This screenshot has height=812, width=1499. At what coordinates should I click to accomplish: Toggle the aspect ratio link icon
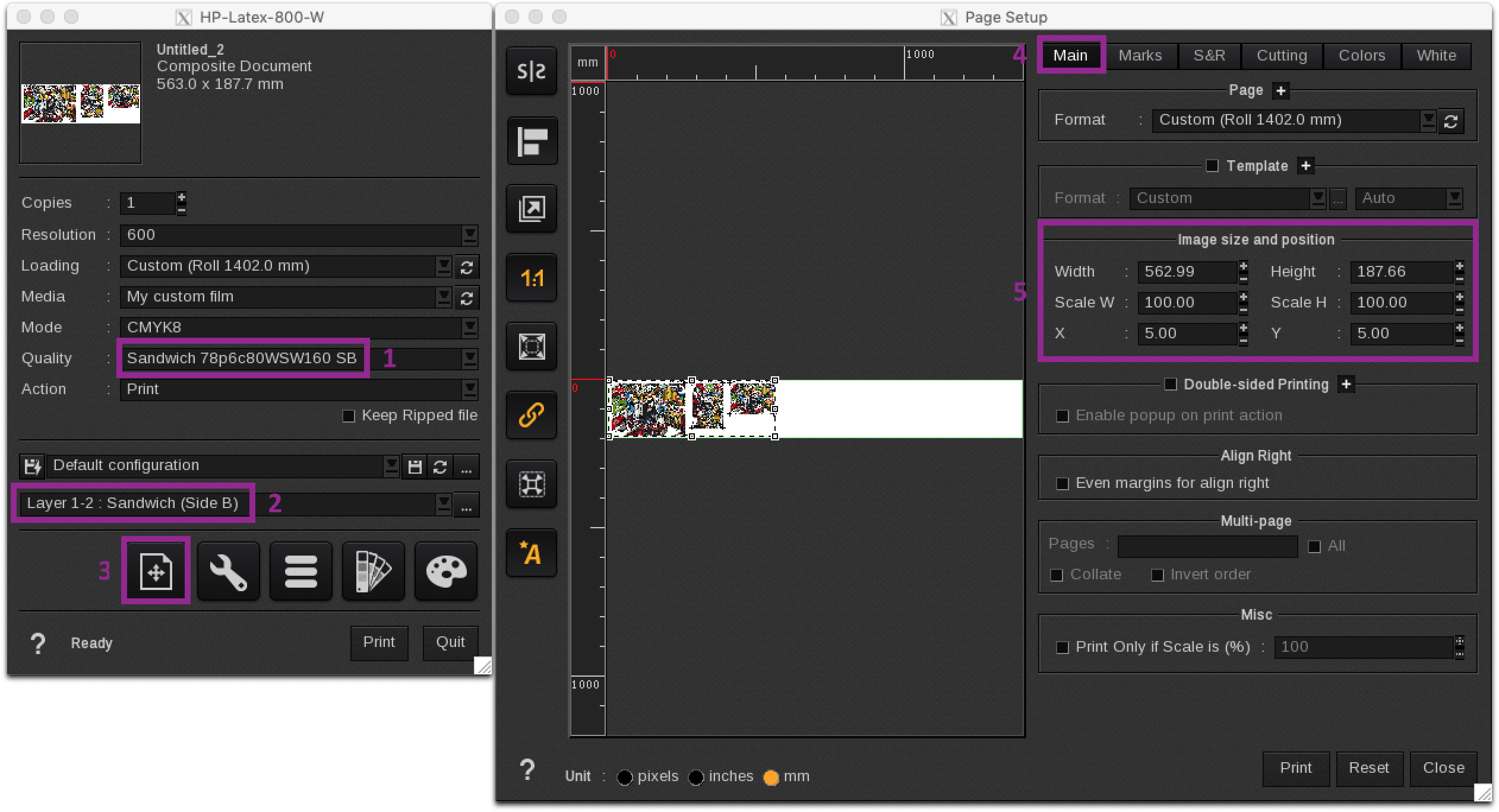(530, 415)
